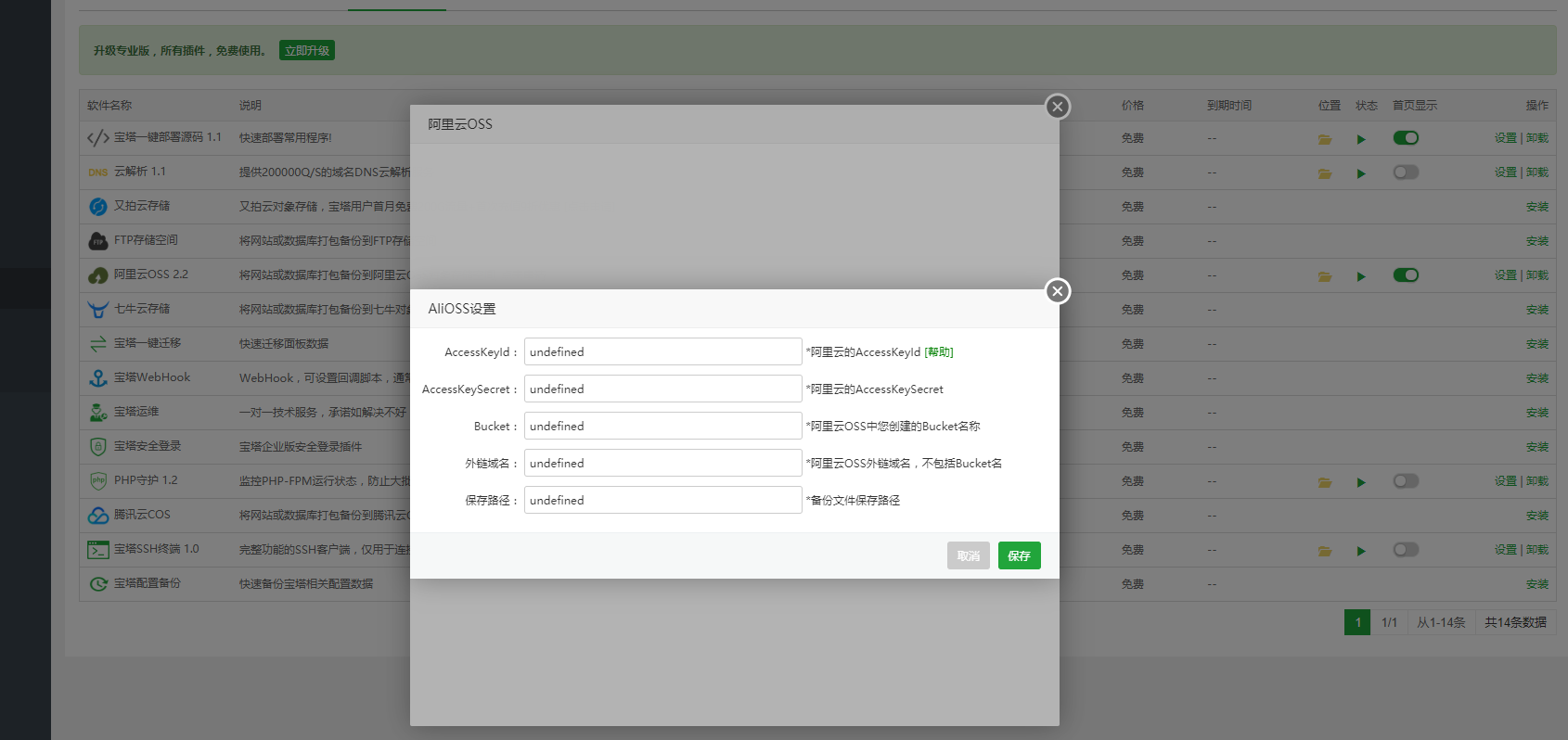Click the 宝塔一键部署源码 code icon

(x=98, y=138)
